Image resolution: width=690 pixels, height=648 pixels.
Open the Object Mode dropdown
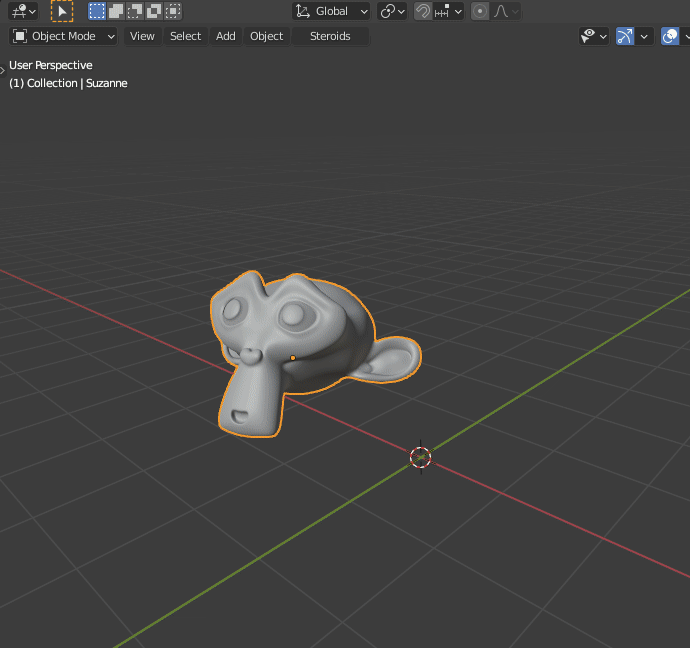coord(64,36)
